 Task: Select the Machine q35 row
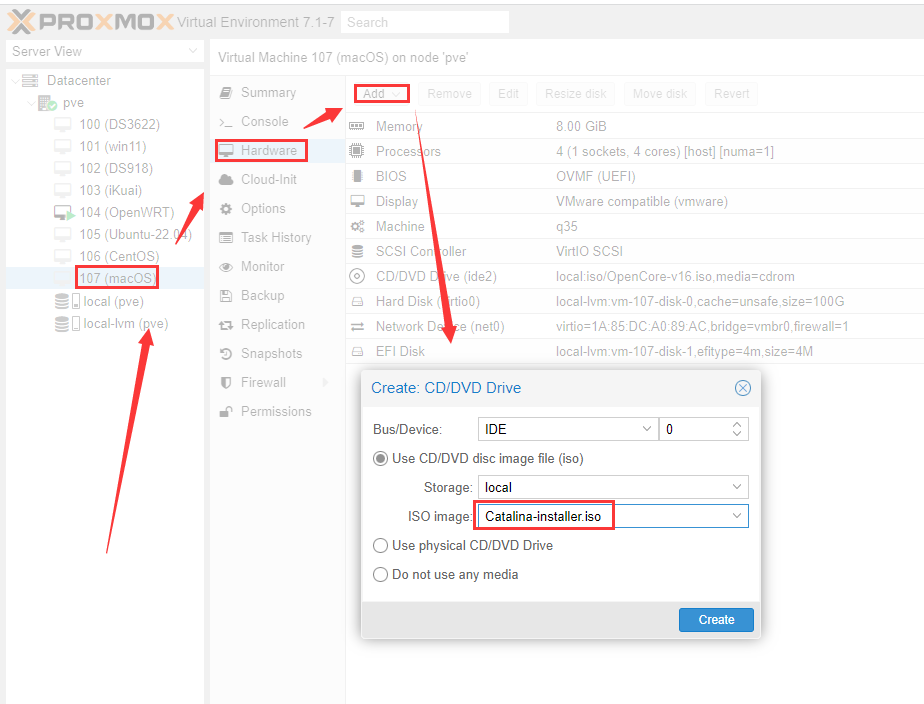click(635, 226)
